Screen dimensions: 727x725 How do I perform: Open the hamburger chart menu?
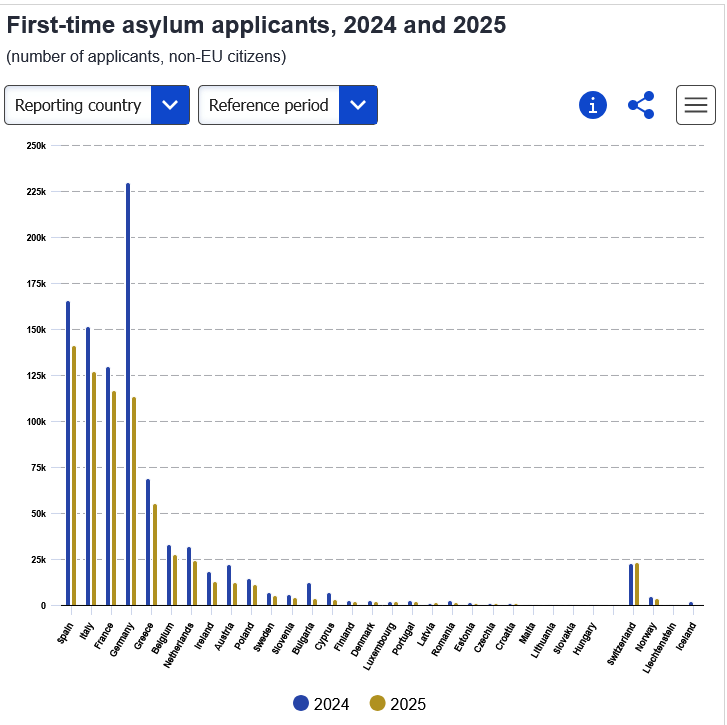695,105
